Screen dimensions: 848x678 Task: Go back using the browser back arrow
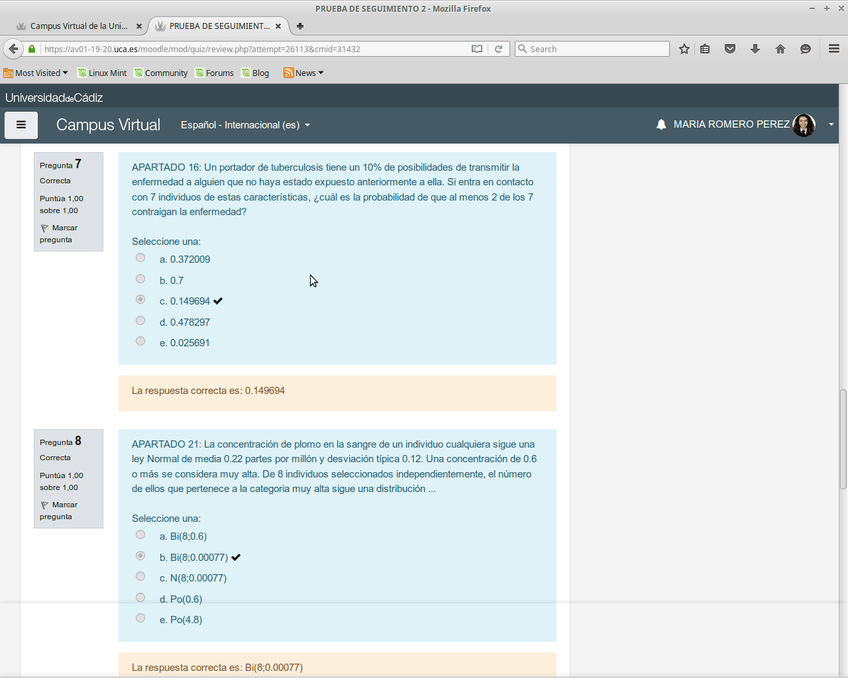(x=14, y=49)
